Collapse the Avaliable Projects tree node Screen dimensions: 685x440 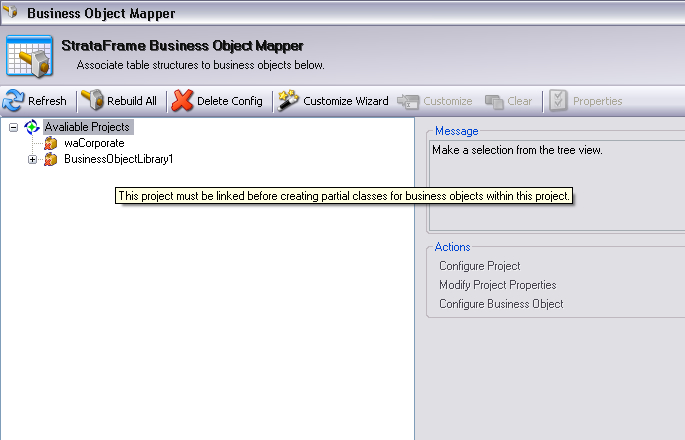[x=13, y=128]
